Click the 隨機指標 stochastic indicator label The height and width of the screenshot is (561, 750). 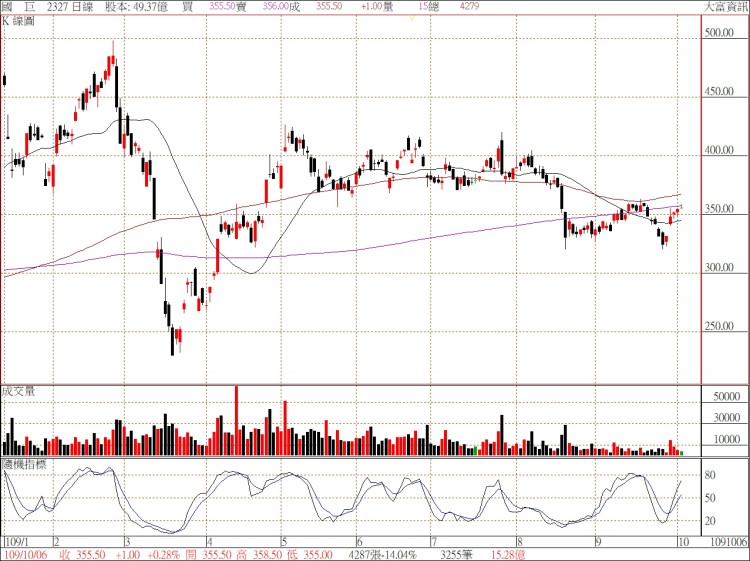[x=24, y=465]
